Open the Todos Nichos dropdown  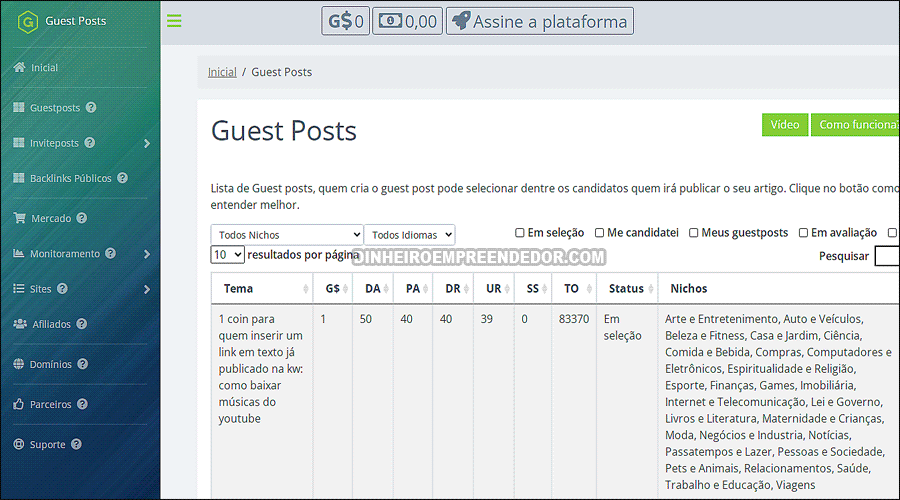pos(286,235)
